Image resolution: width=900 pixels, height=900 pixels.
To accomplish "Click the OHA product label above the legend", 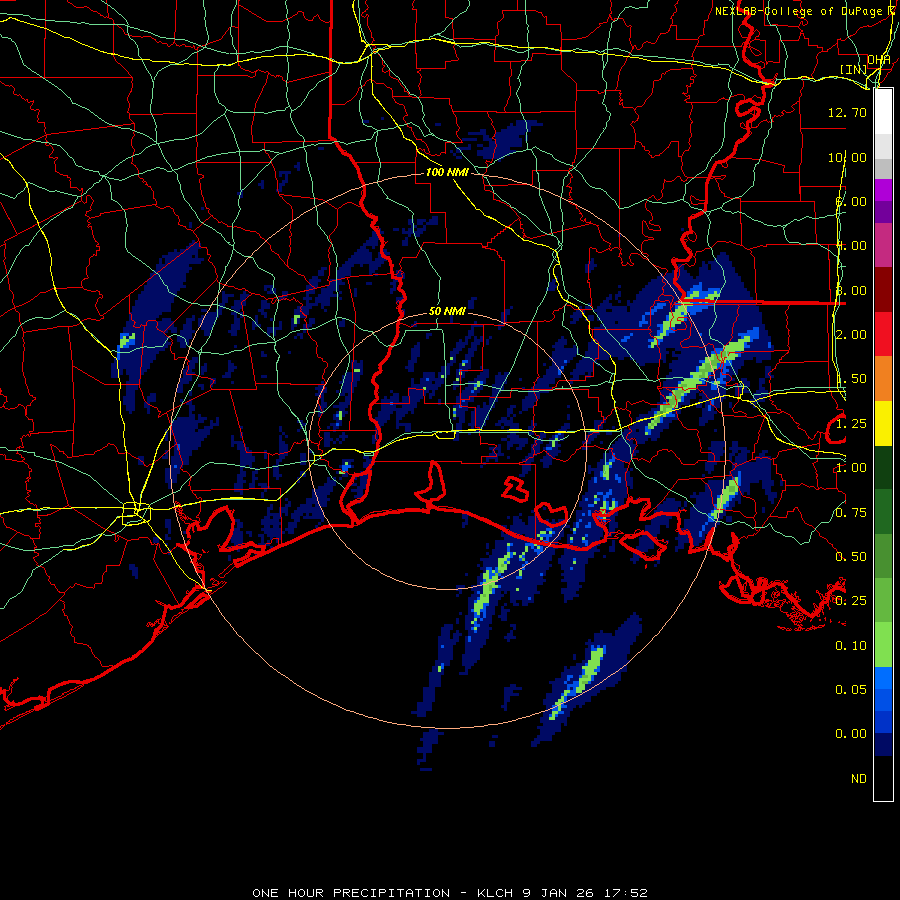I will tap(879, 60).
